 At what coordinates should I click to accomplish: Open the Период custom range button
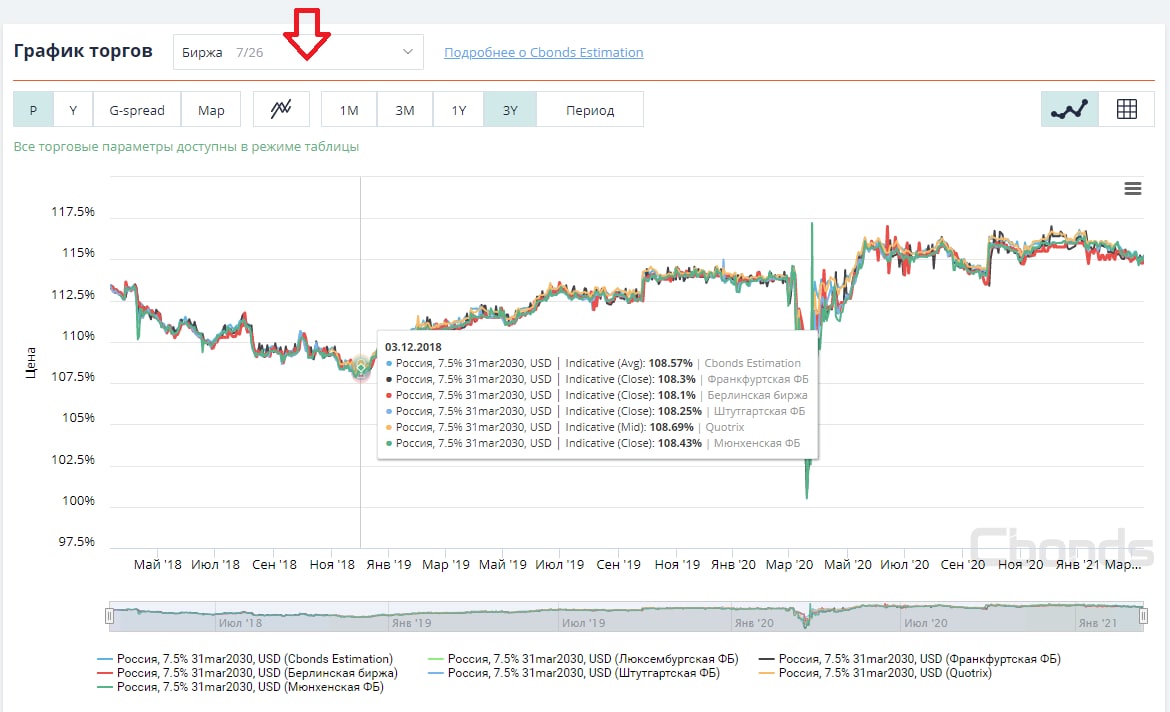pos(589,110)
